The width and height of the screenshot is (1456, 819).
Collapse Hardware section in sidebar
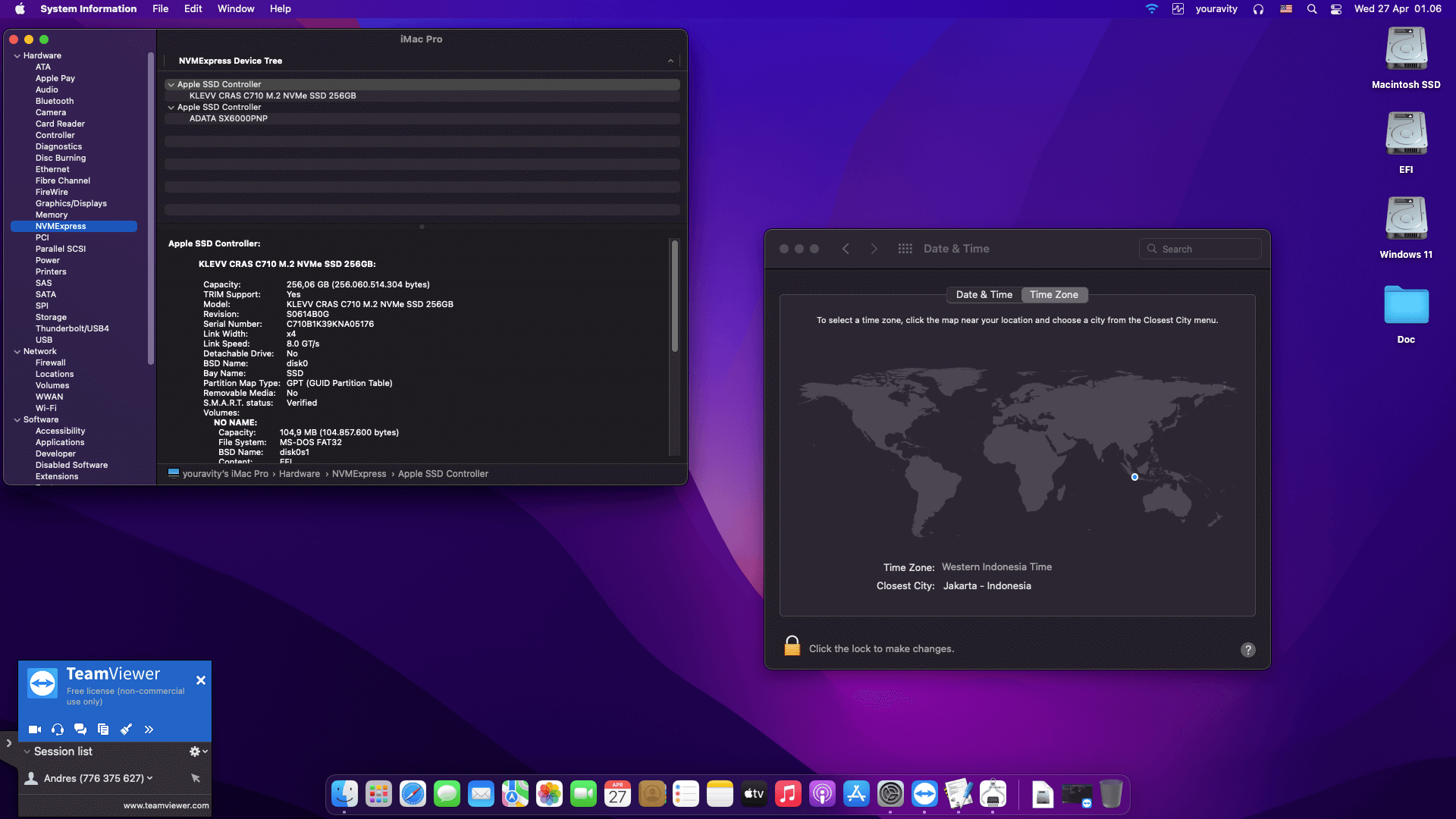(x=17, y=56)
